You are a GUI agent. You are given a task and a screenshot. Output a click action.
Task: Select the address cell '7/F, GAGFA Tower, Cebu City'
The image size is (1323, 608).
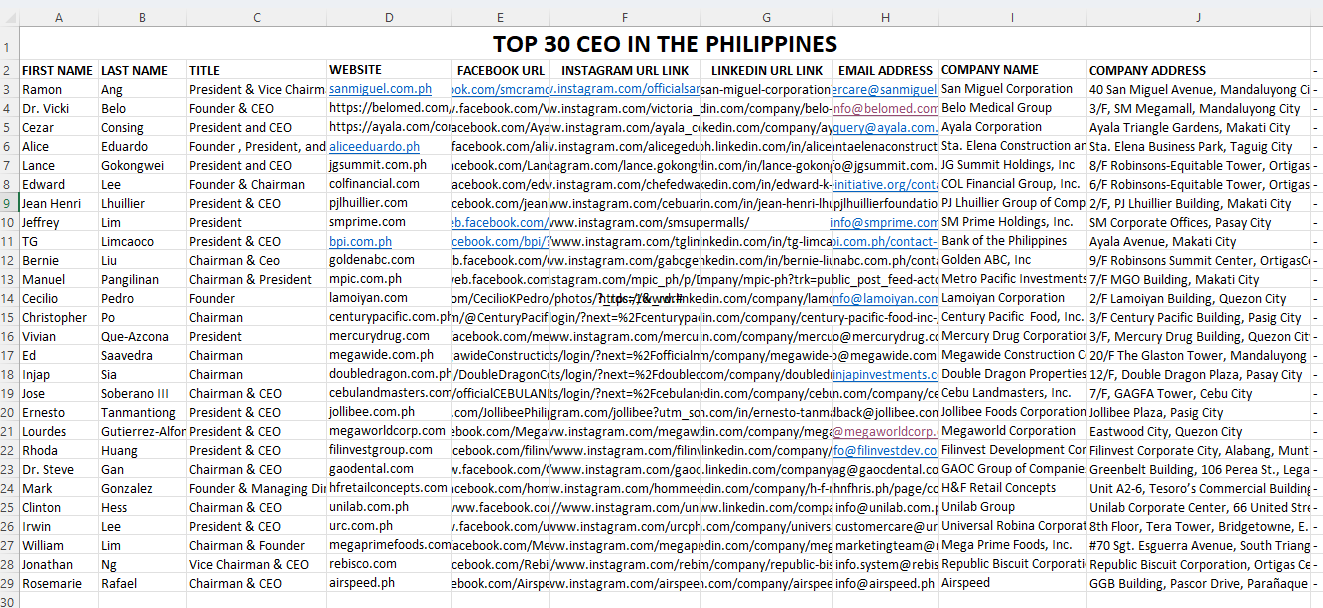1198,393
